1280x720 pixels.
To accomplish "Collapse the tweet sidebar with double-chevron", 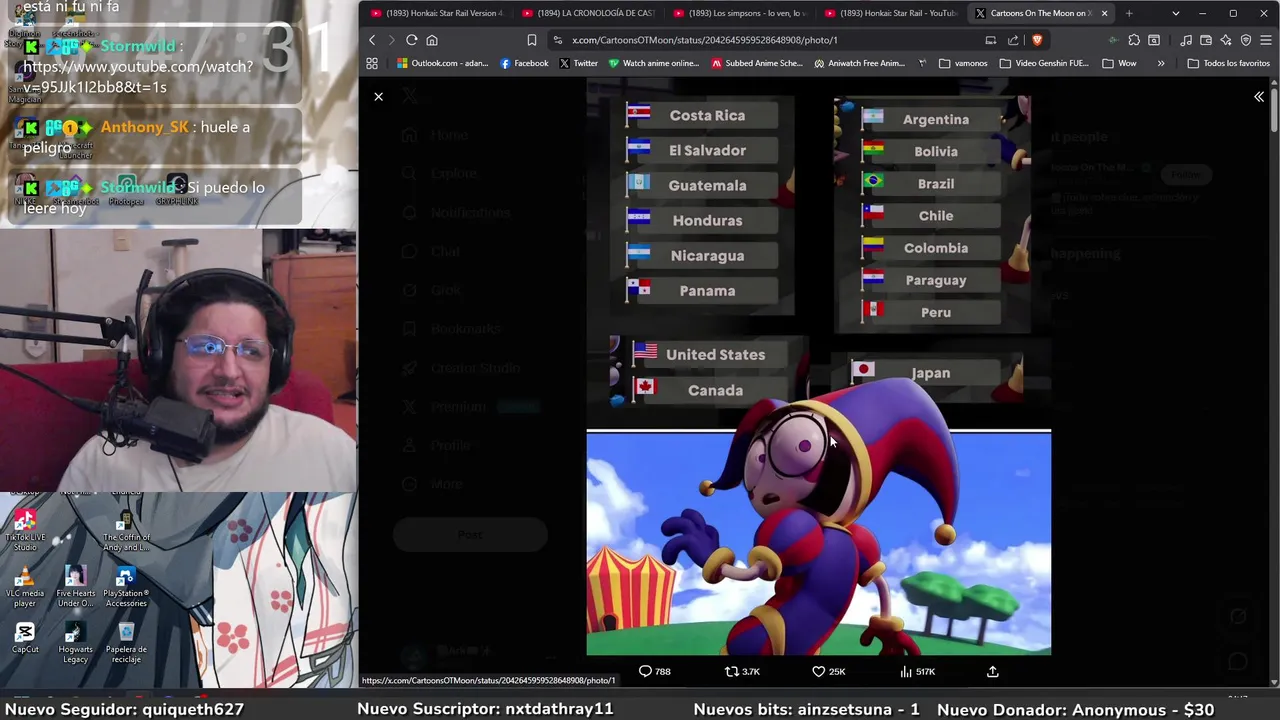I will point(1259,97).
